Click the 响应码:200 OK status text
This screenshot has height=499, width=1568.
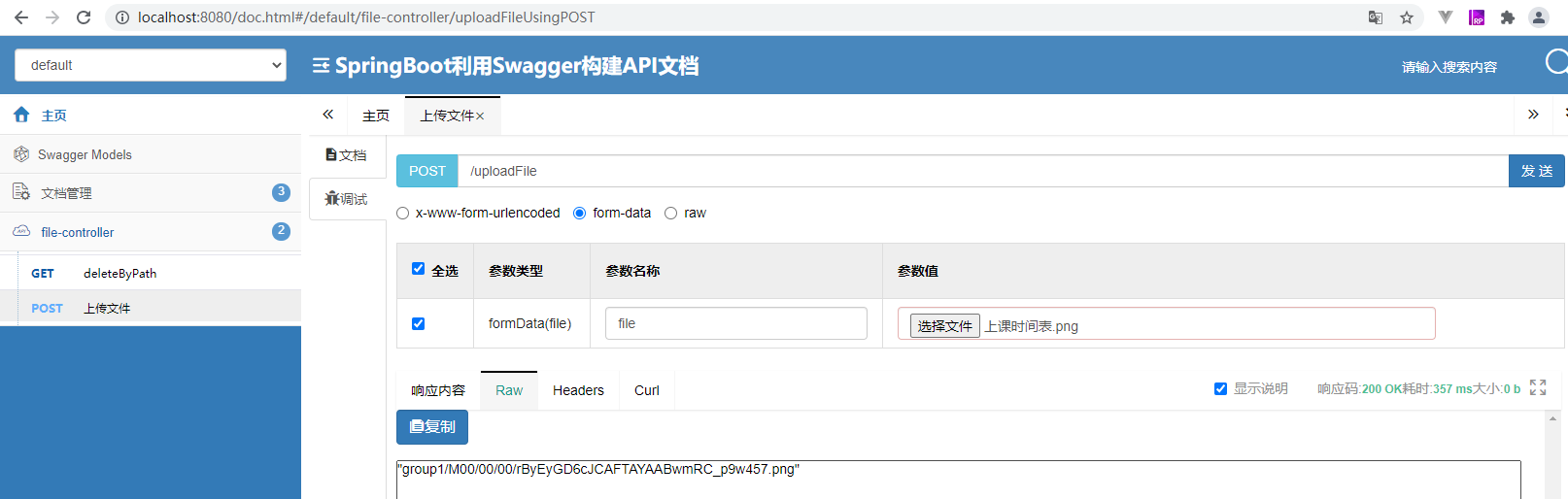[1359, 388]
